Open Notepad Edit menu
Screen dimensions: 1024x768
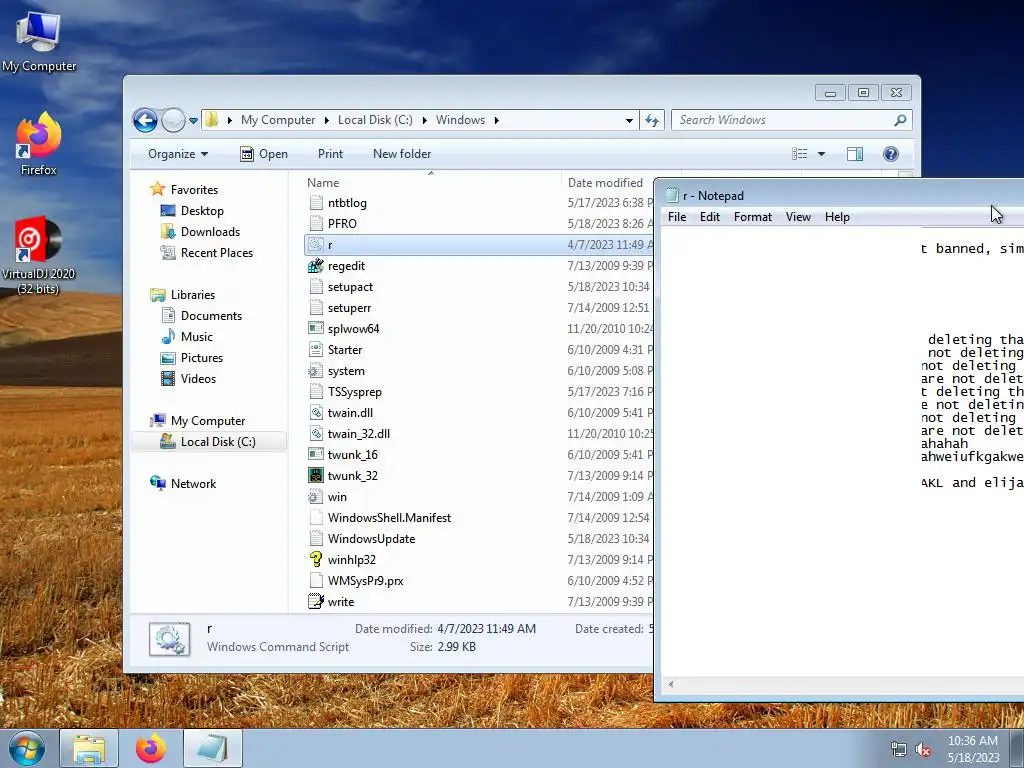(710, 217)
